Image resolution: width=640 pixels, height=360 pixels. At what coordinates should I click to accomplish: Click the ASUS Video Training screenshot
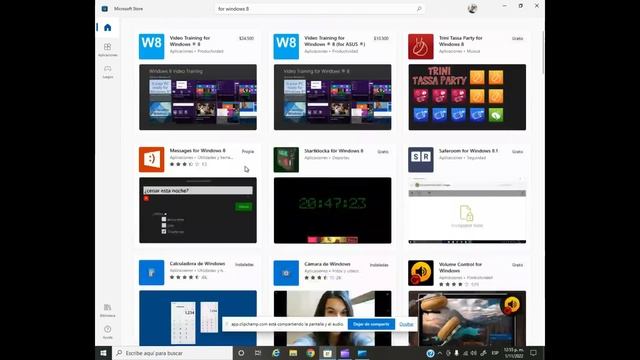[x=333, y=97]
